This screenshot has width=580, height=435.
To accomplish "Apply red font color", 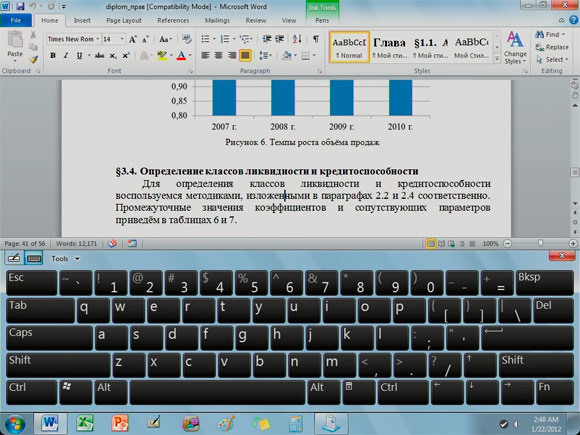I will point(181,55).
